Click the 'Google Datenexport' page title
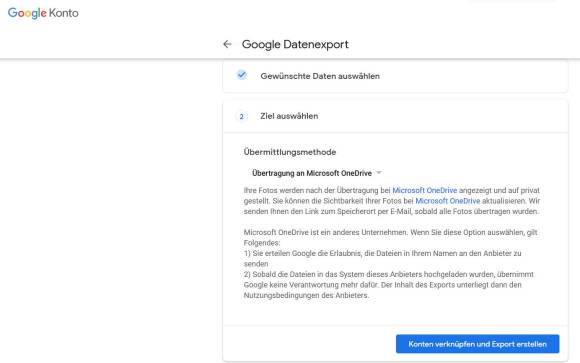Screen dimensions: 580x363 (x=295, y=44)
